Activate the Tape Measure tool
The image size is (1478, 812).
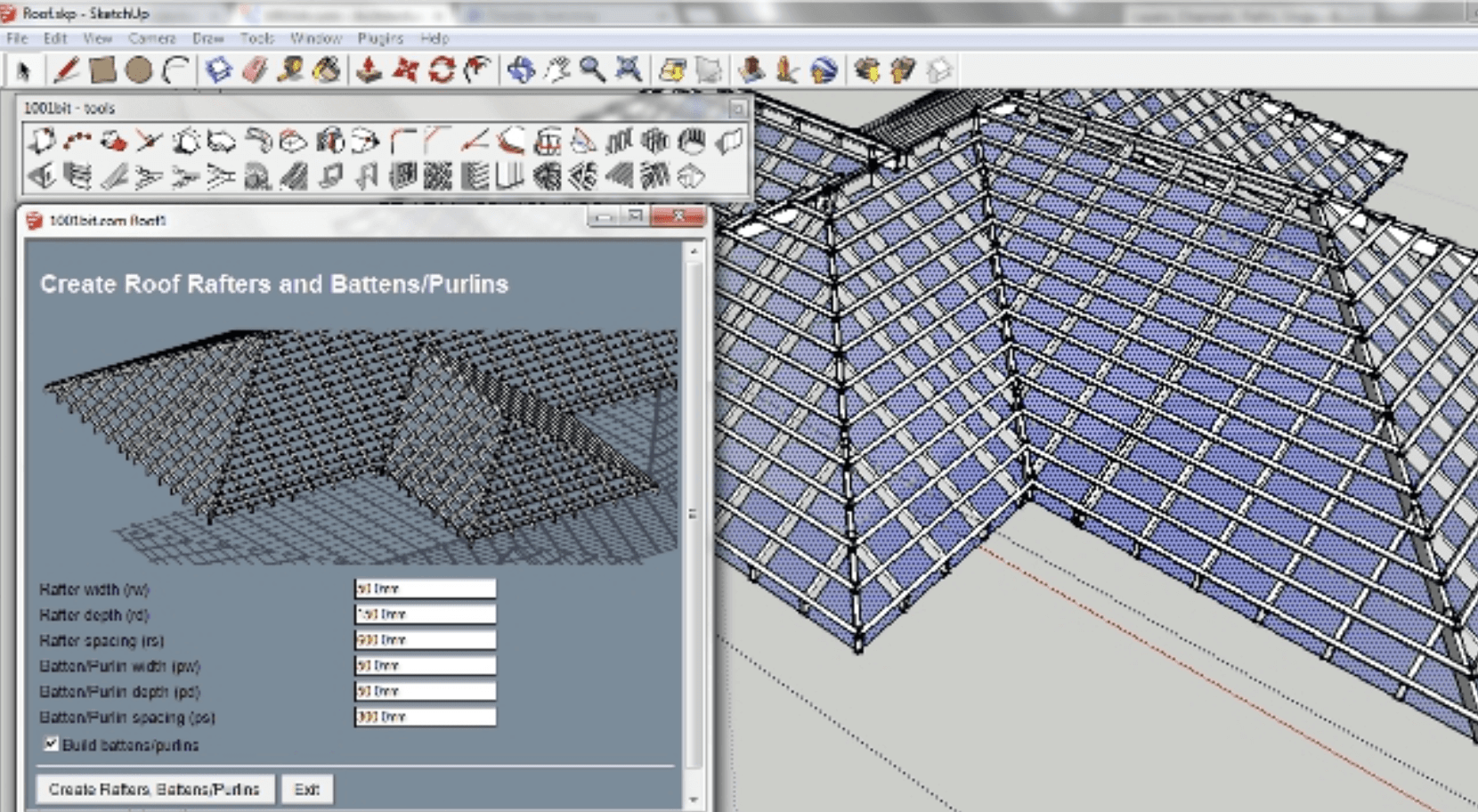tap(290, 69)
